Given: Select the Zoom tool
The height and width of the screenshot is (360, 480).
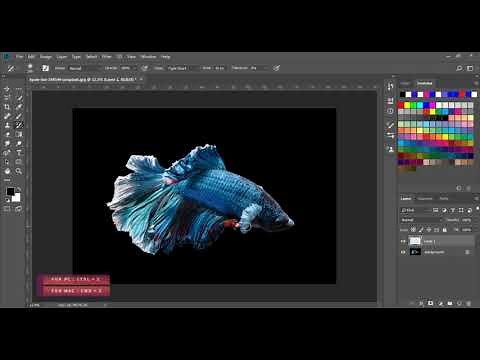Looking at the screenshot, I should (x=19, y=171).
